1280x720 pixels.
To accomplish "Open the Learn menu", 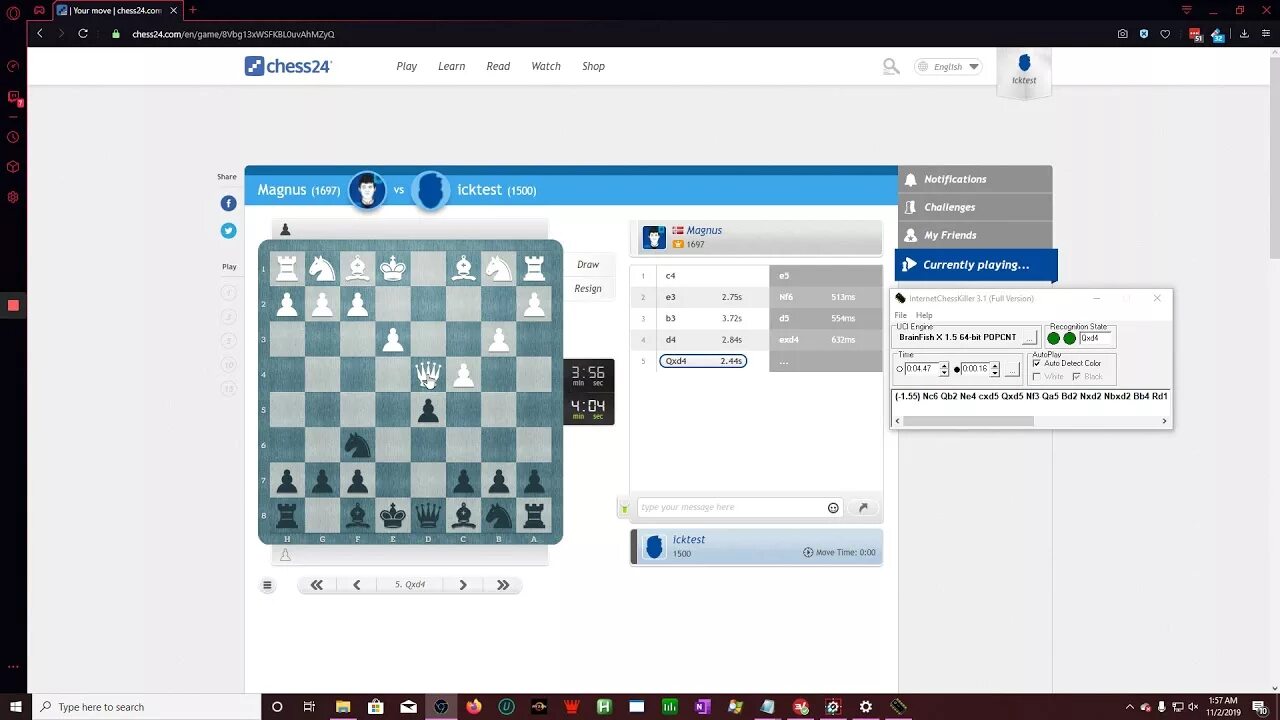I will pyautogui.click(x=451, y=66).
